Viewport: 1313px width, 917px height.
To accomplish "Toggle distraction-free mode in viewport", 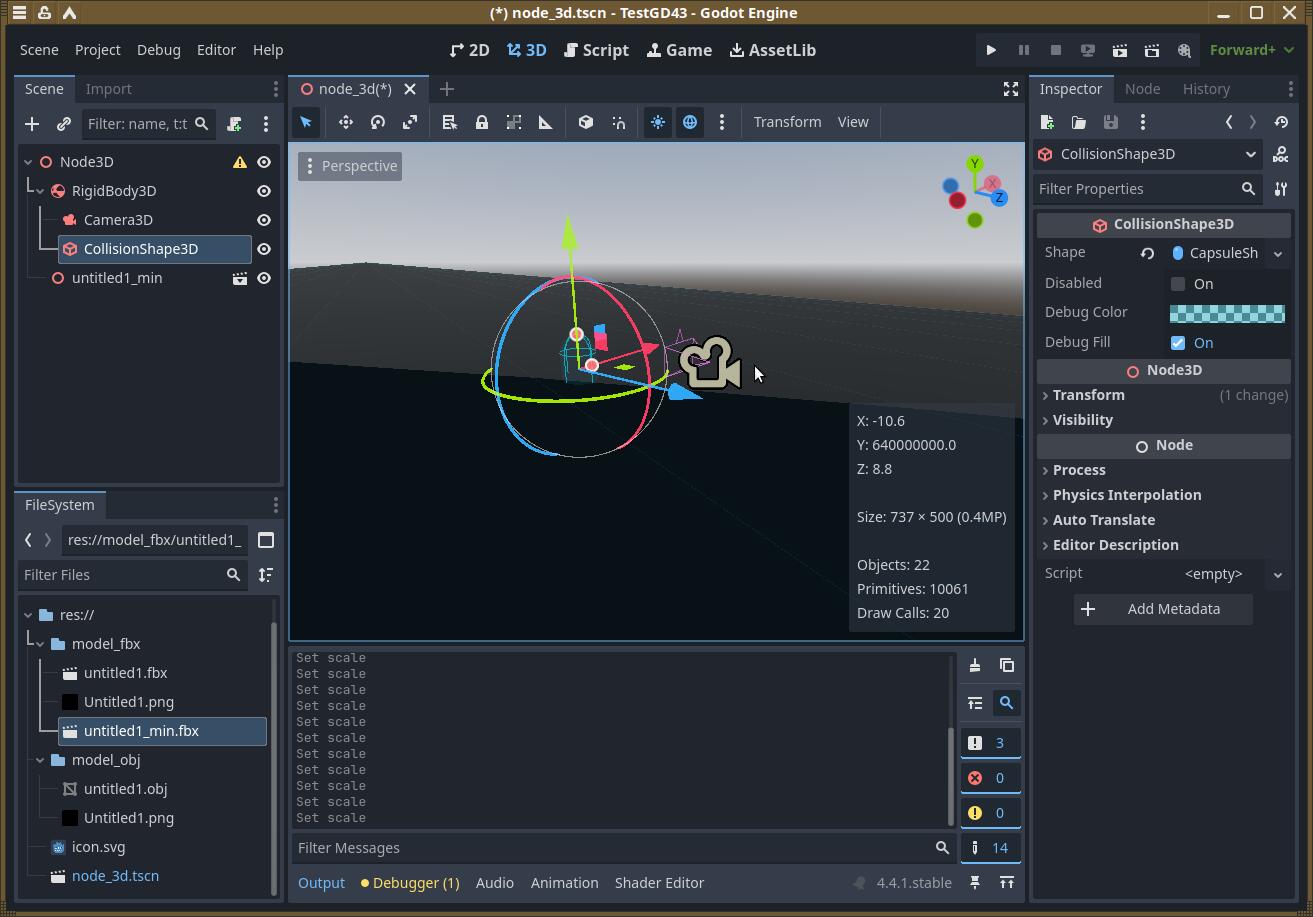I will pyautogui.click(x=1011, y=89).
